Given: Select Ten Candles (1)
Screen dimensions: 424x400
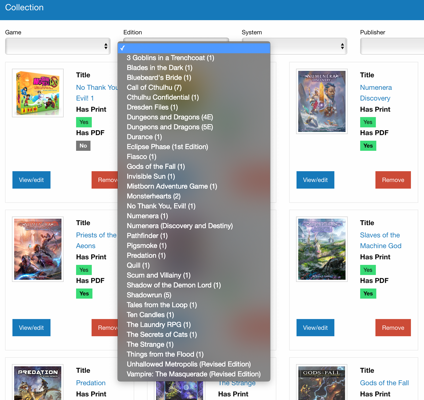Looking at the screenshot, I should (194, 315).
